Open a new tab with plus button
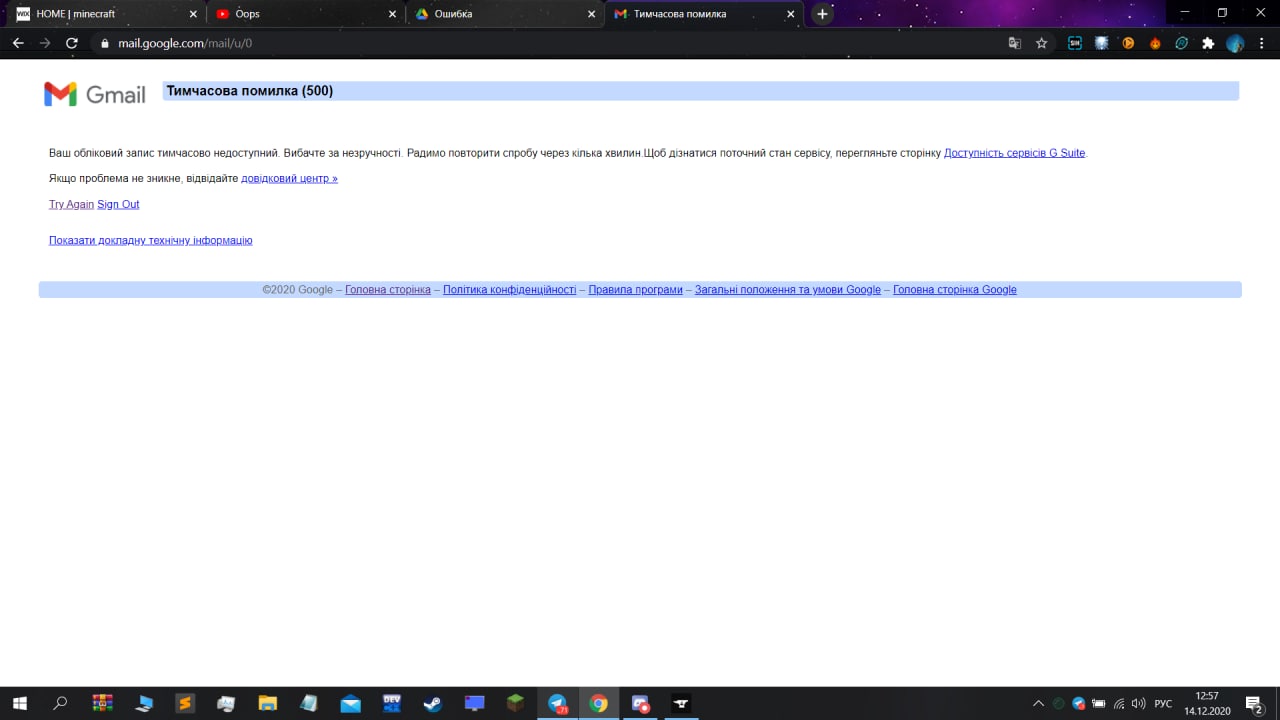This screenshot has width=1280, height=720. [x=822, y=14]
